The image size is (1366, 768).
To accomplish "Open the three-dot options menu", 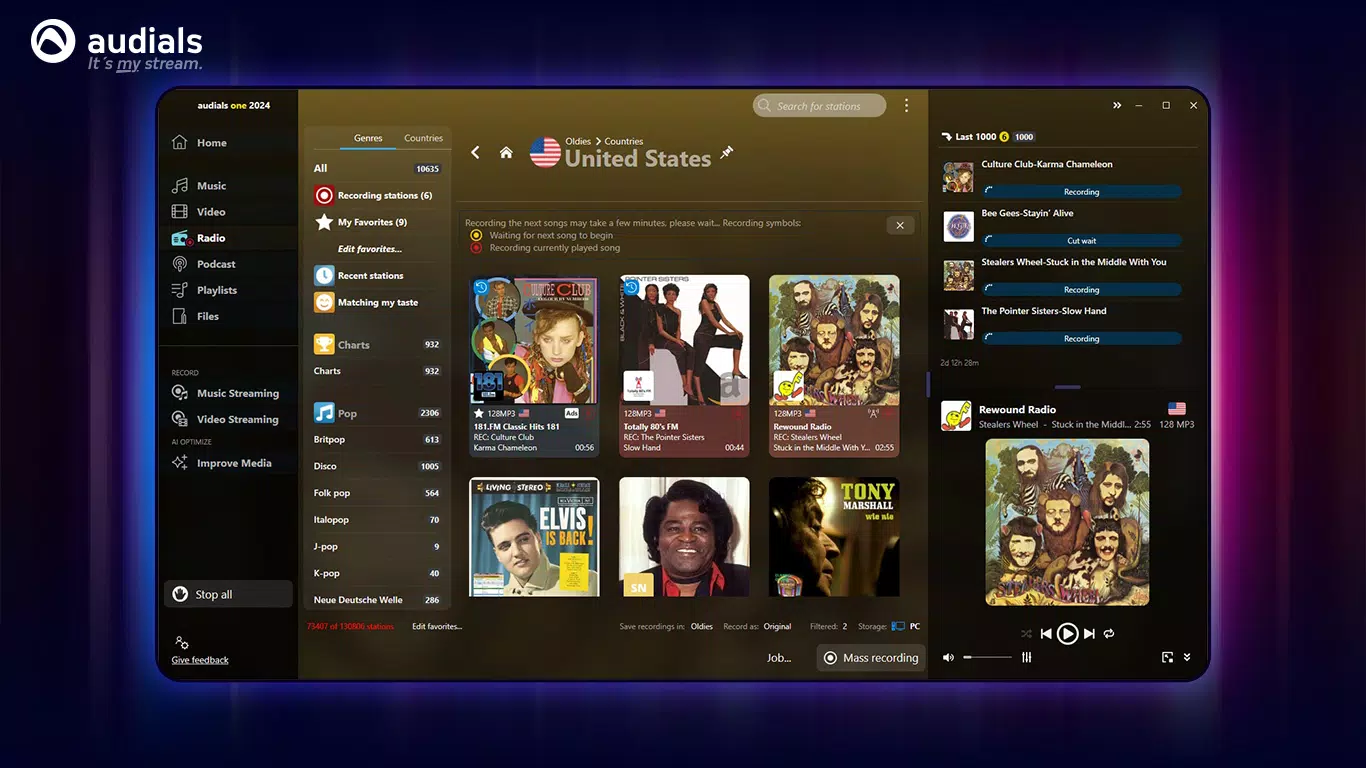I will [906, 105].
